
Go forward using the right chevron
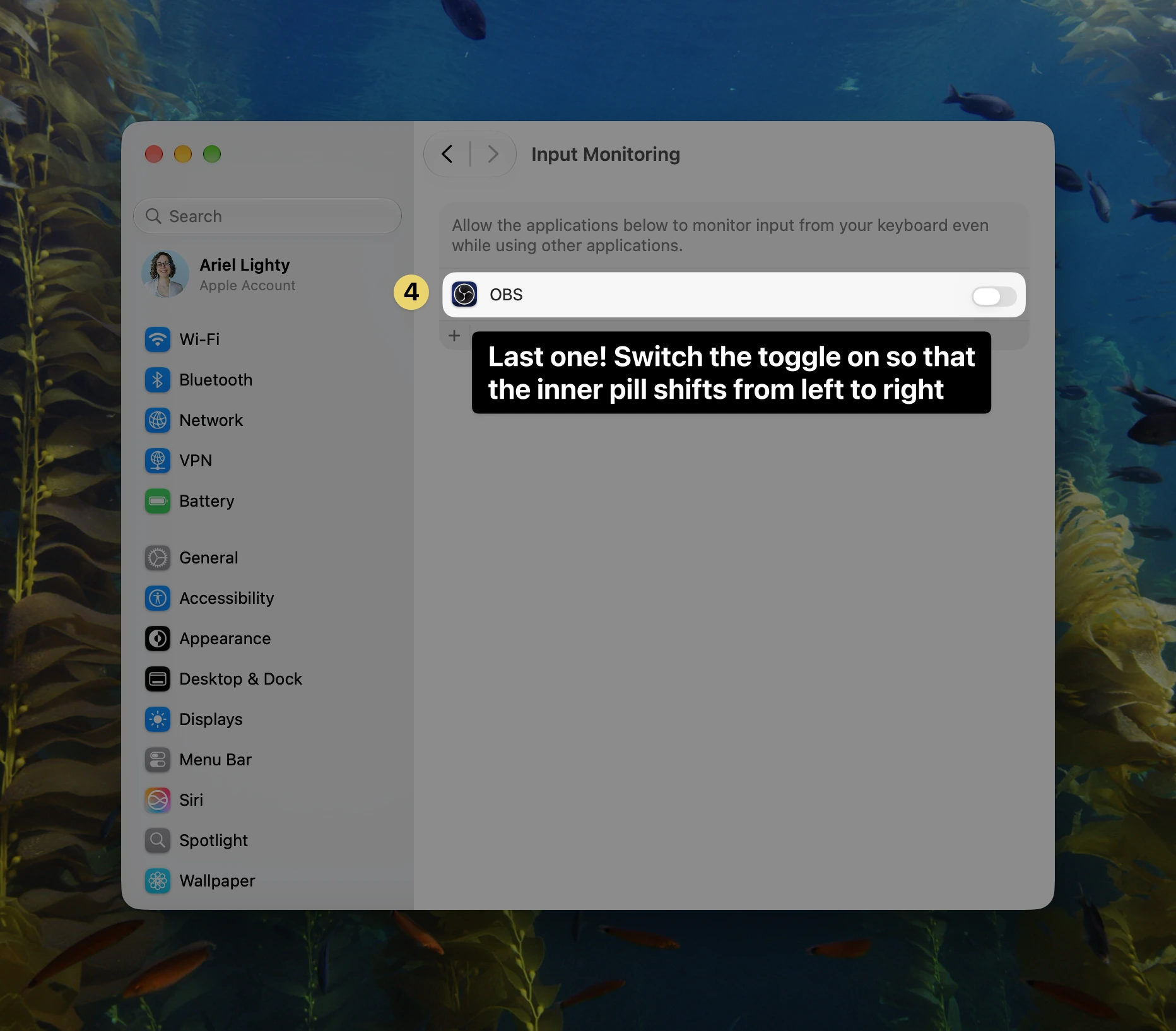[493, 154]
